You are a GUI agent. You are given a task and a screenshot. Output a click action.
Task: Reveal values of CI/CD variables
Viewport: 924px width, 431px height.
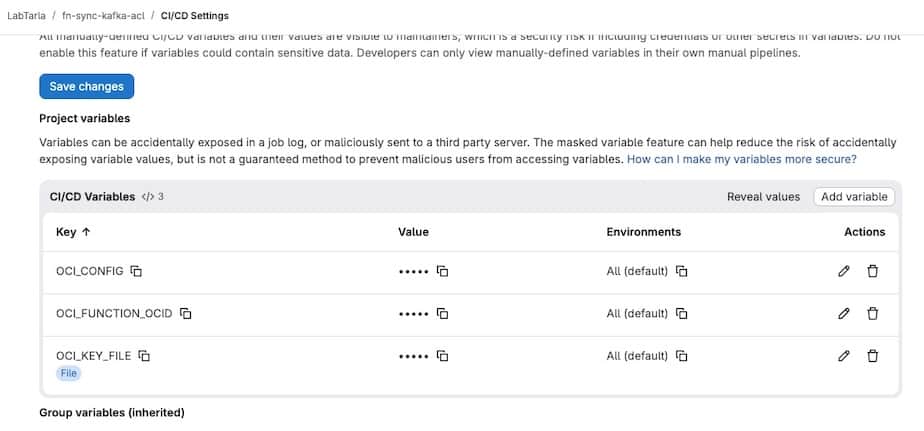(x=763, y=197)
